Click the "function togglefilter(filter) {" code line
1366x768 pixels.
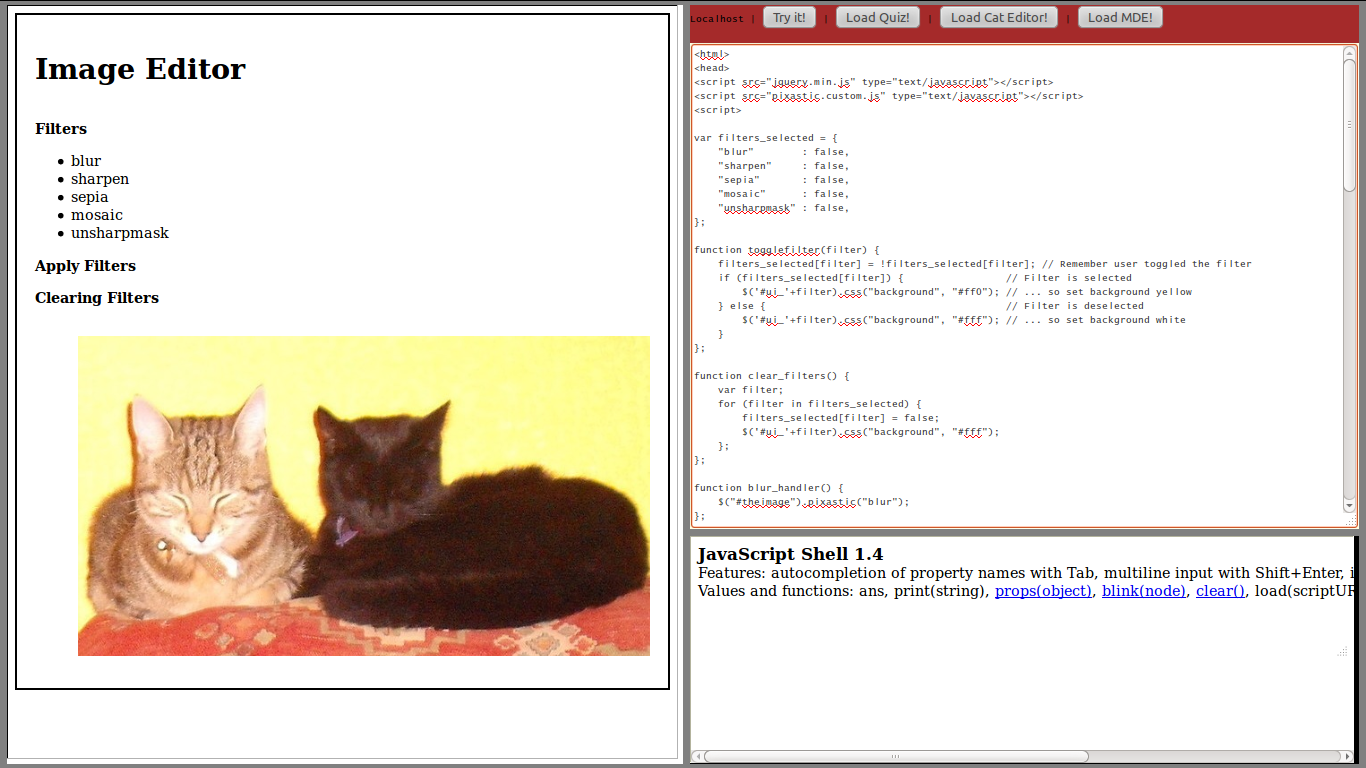(787, 250)
